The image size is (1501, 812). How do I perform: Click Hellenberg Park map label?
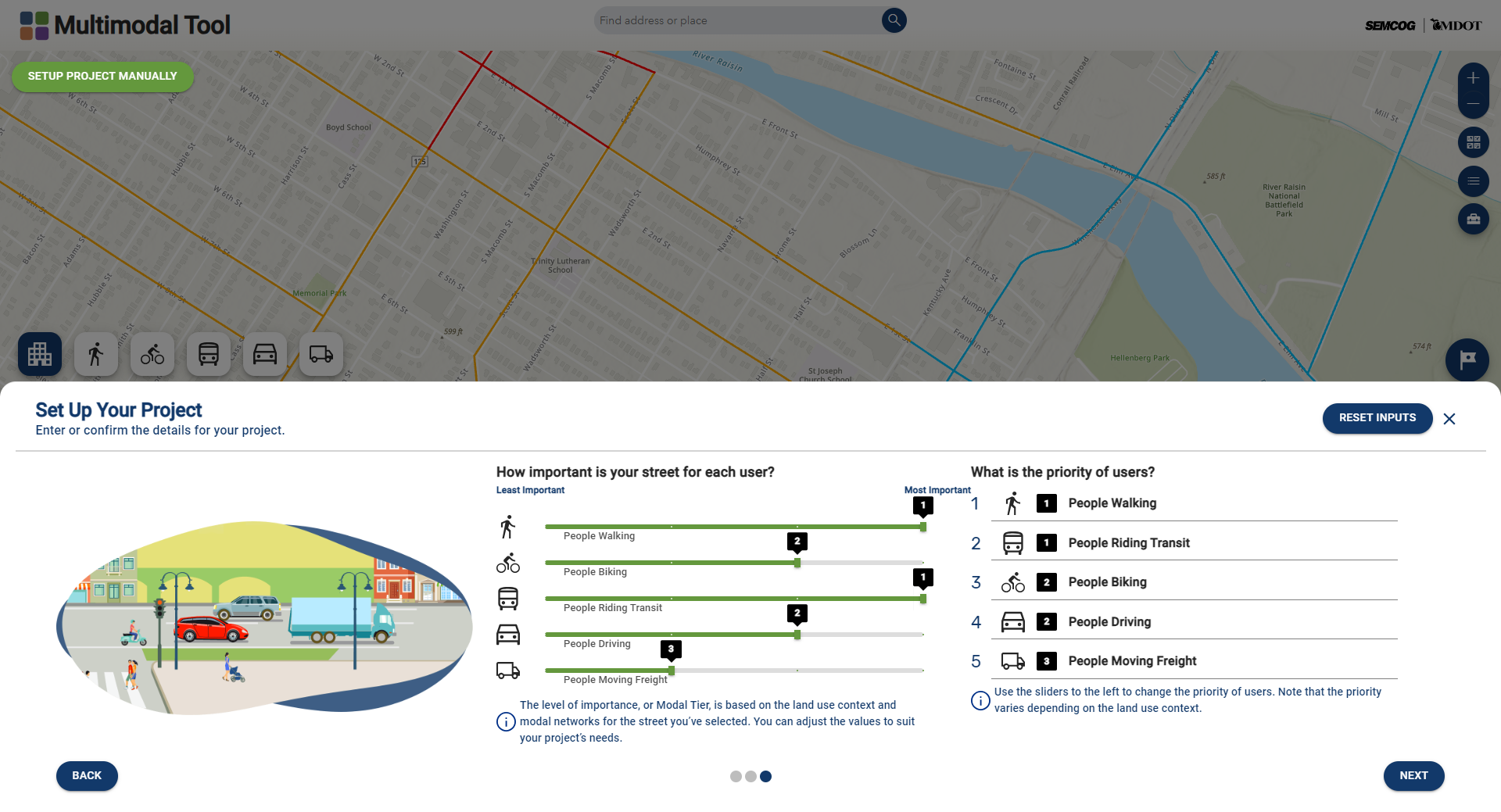point(1140,358)
